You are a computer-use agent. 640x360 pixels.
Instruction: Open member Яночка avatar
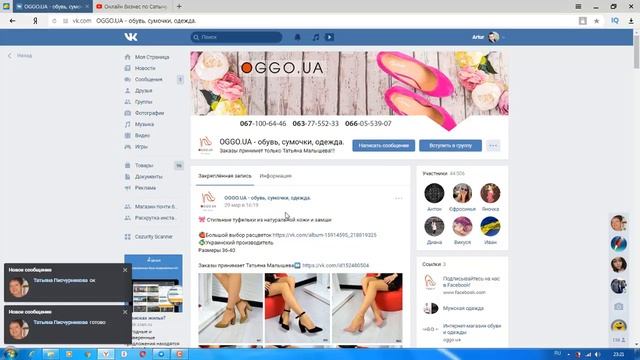490,193
